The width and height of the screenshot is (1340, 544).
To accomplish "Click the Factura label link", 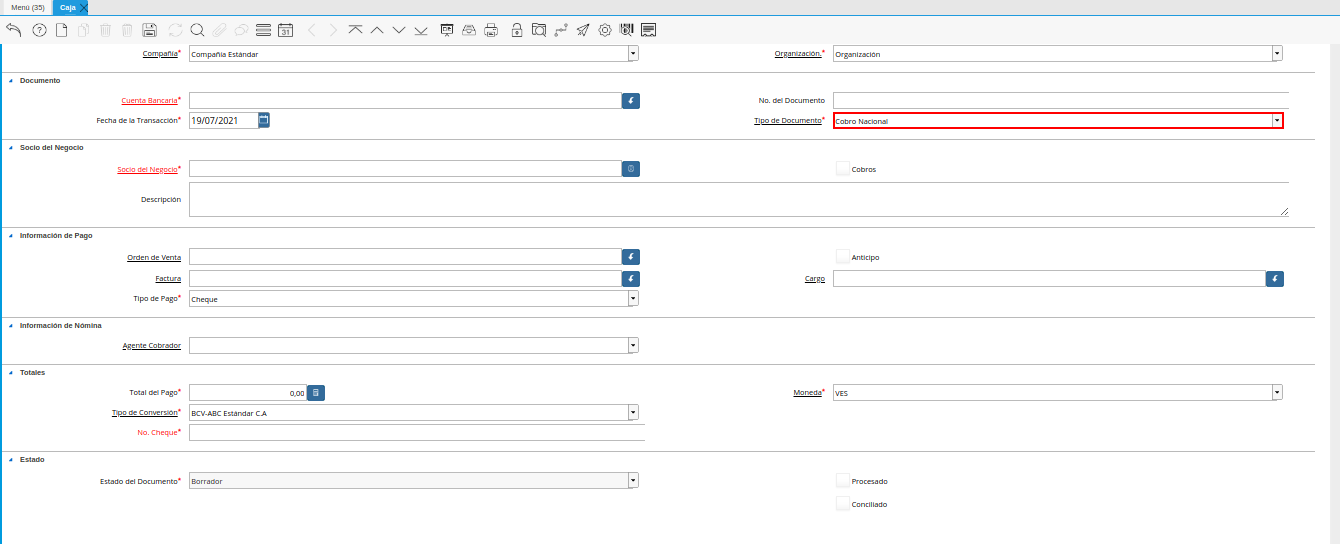I will (x=168, y=278).
